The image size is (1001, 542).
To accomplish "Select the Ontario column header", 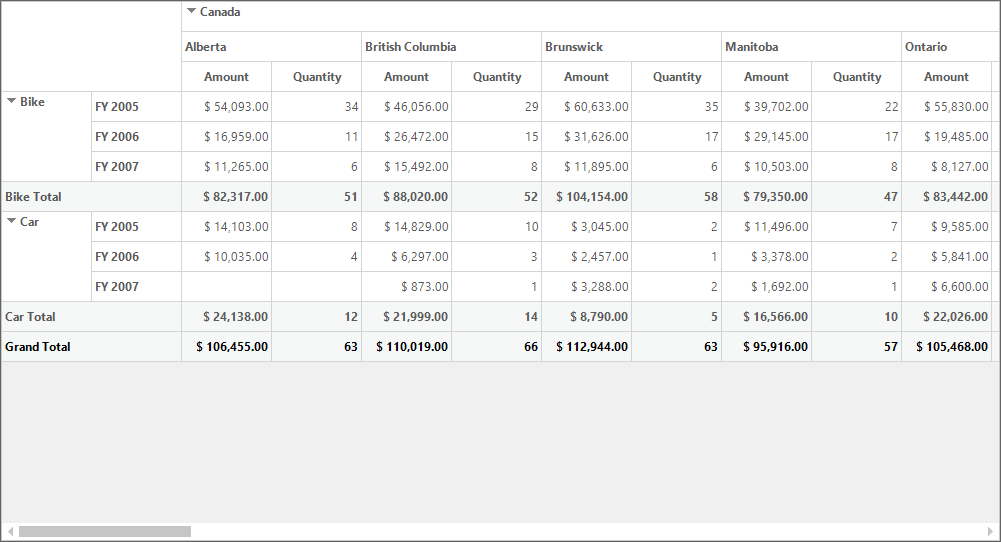I will pos(951,47).
